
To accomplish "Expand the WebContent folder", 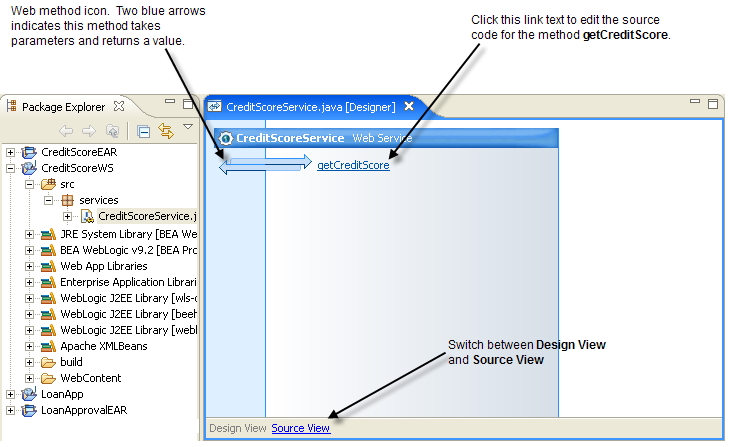I will [29, 378].
